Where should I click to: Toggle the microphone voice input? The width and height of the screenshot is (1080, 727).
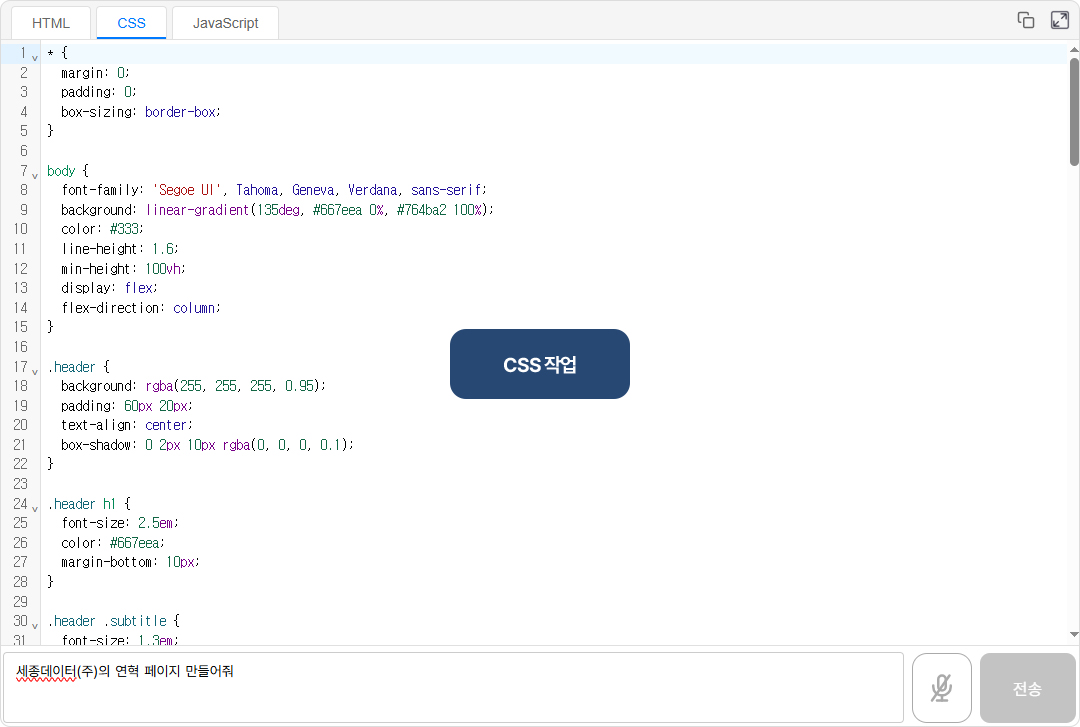[941, 687]
